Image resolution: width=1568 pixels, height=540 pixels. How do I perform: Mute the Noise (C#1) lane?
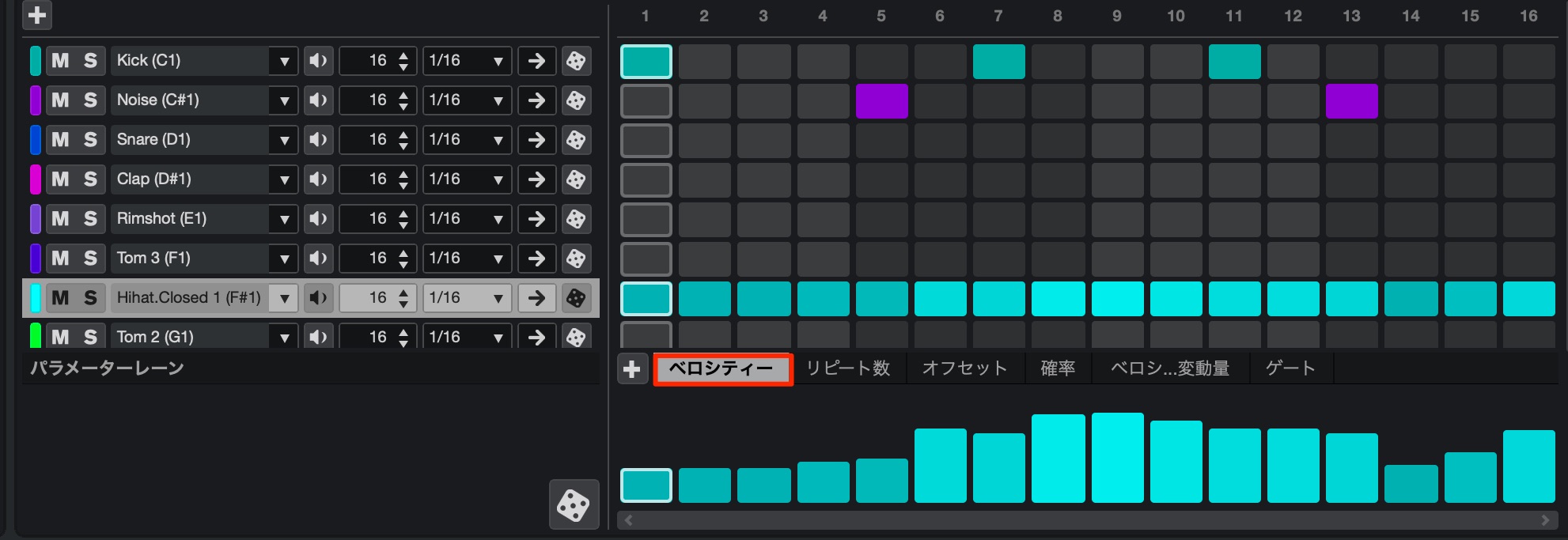point(60,100)
